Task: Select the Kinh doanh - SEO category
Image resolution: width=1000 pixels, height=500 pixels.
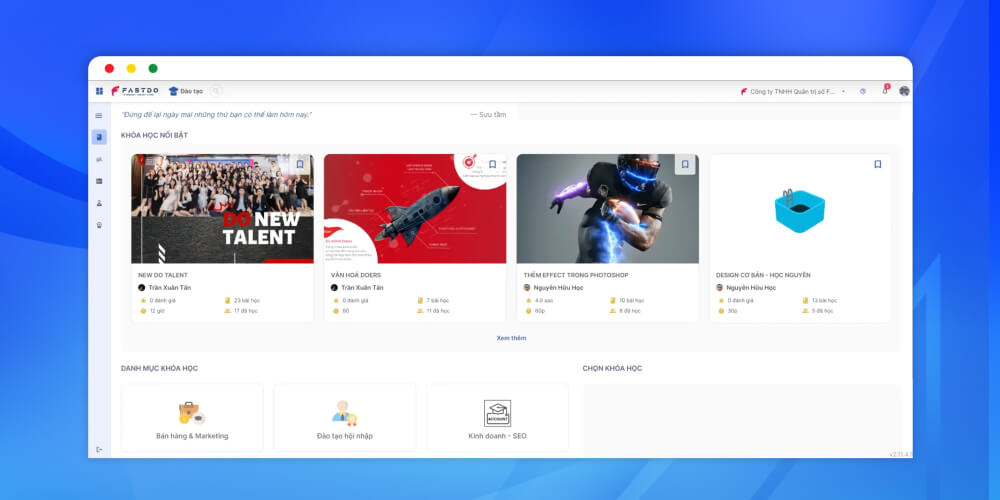Action: click(497, 418)
